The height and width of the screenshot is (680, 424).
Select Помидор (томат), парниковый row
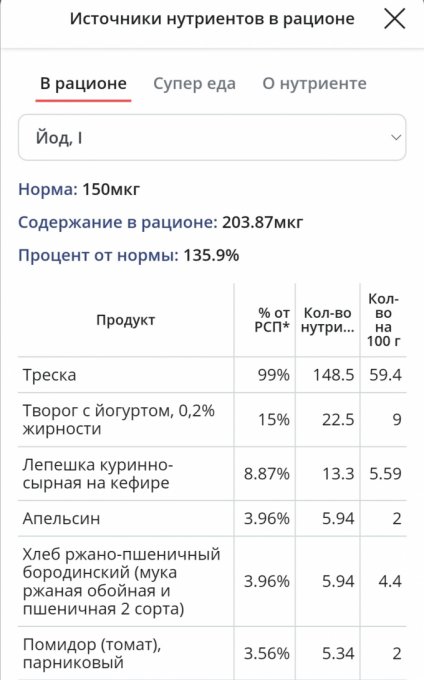tap(212, 653)
